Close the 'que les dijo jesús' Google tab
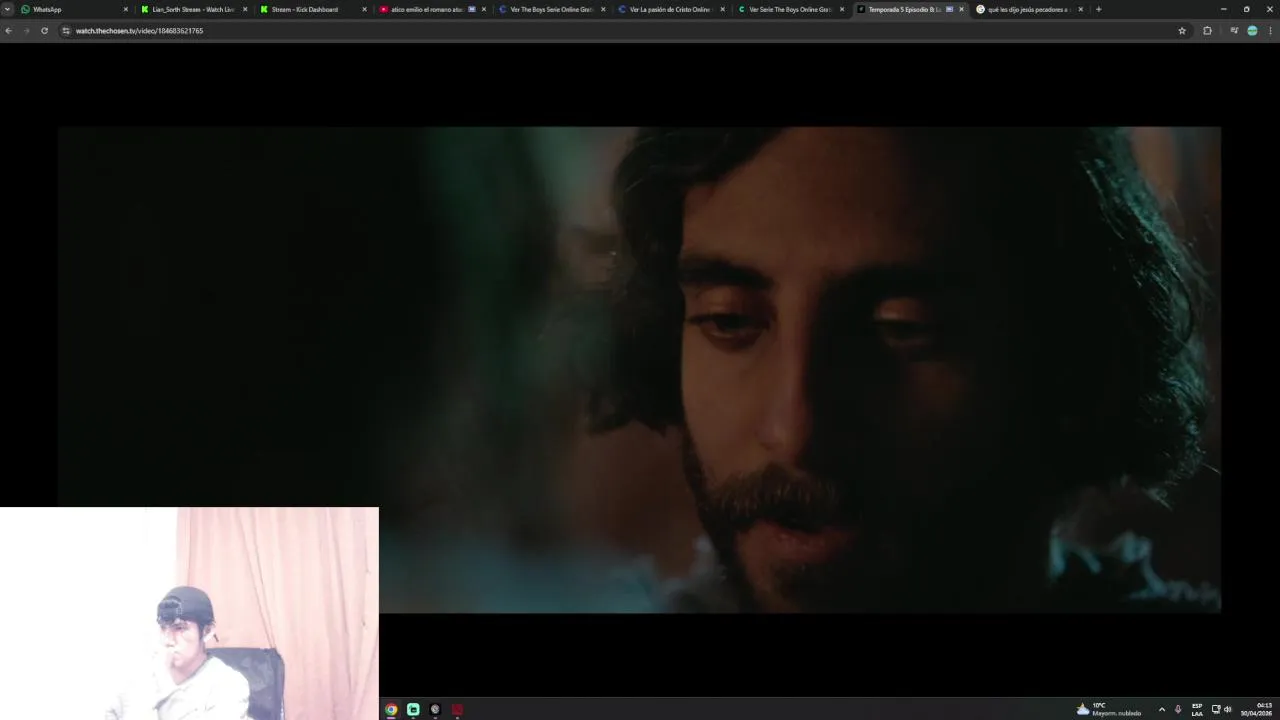 [1080, 9]
